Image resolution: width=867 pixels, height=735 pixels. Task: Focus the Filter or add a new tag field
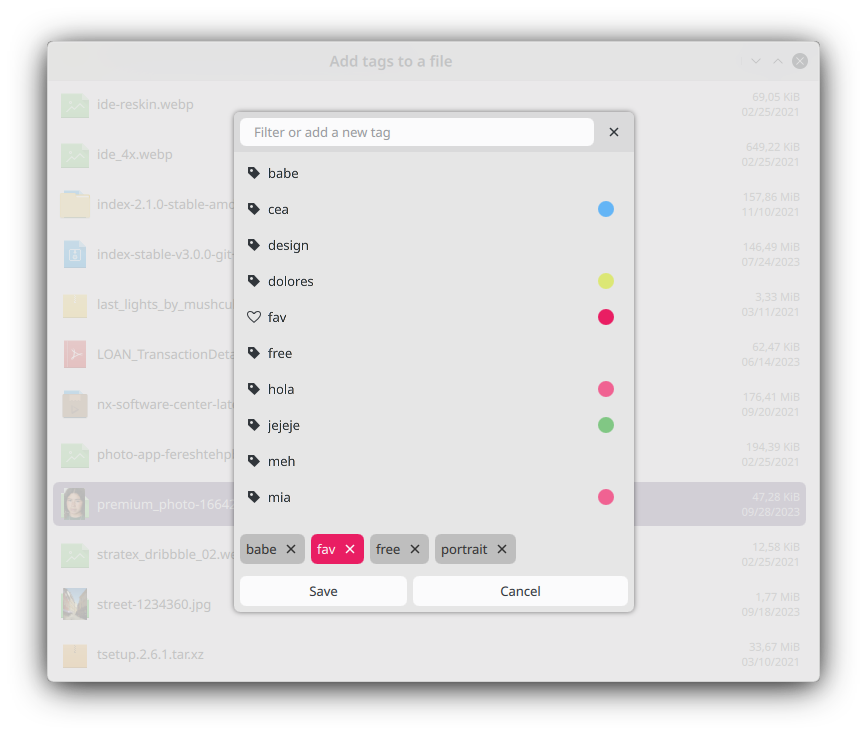point(416,132)
